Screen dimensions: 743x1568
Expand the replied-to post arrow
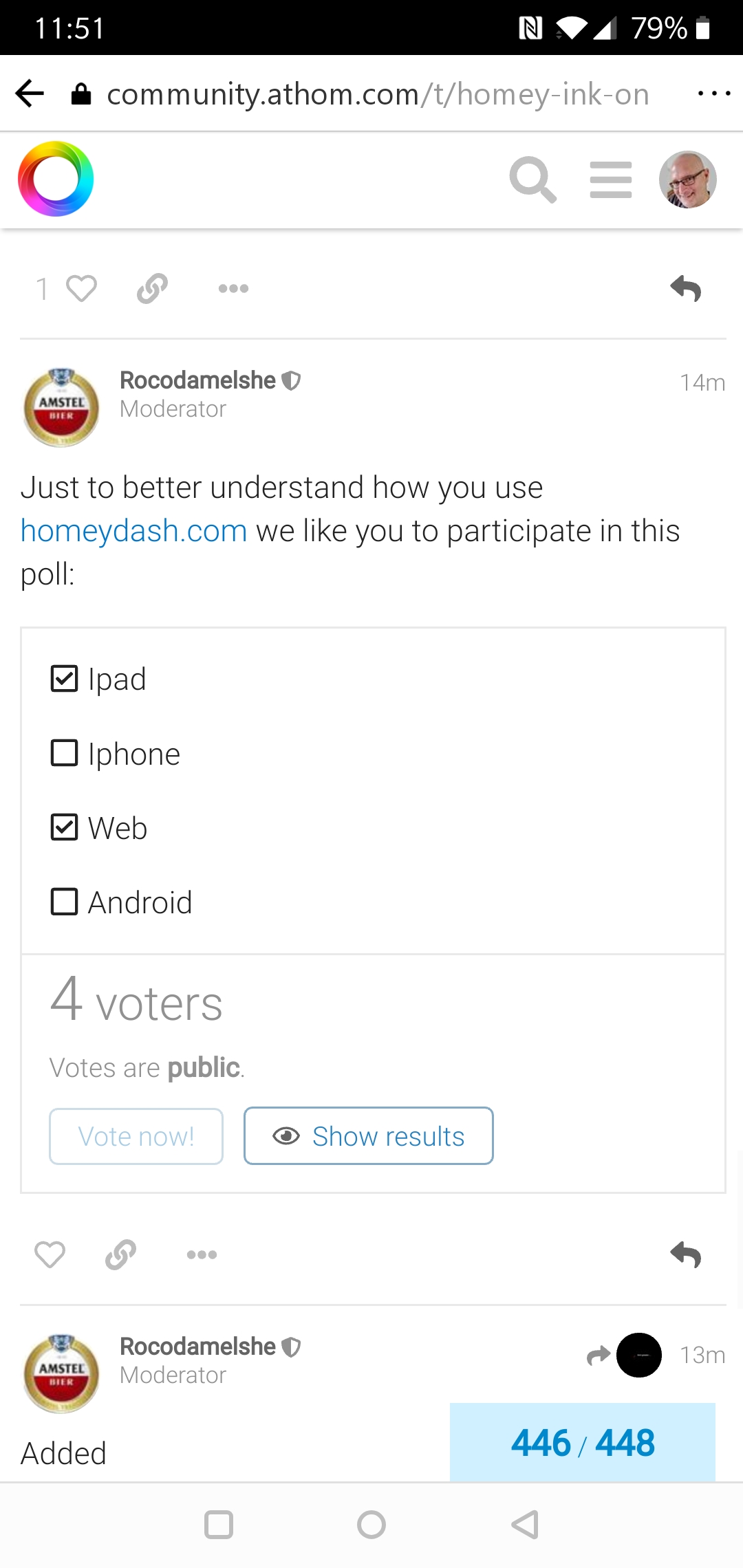tap(599, 1355)
